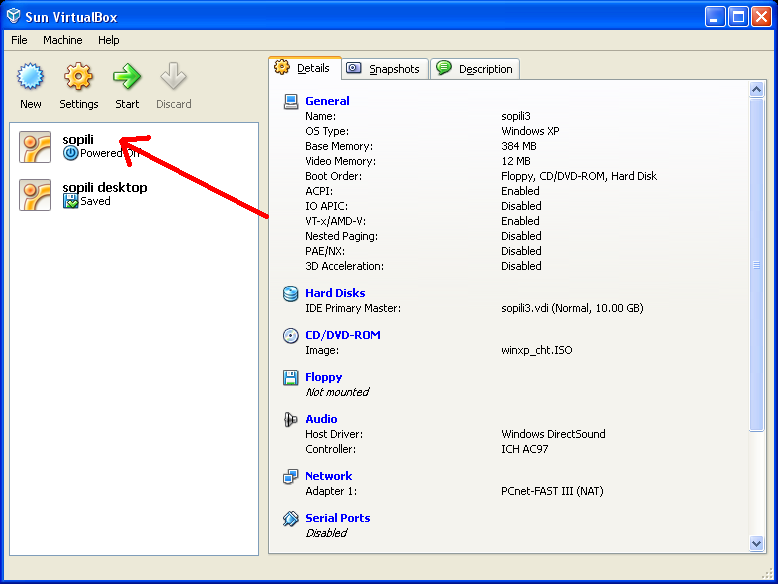Click the Serial Ports Disabled text
778x584 pixels.
326,533
